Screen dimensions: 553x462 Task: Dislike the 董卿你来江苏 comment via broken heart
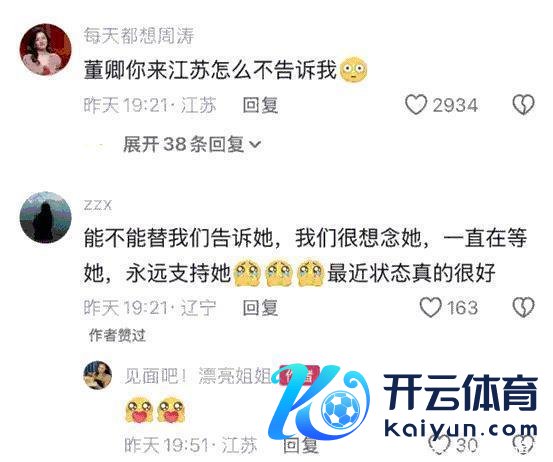tap(524, 104)
